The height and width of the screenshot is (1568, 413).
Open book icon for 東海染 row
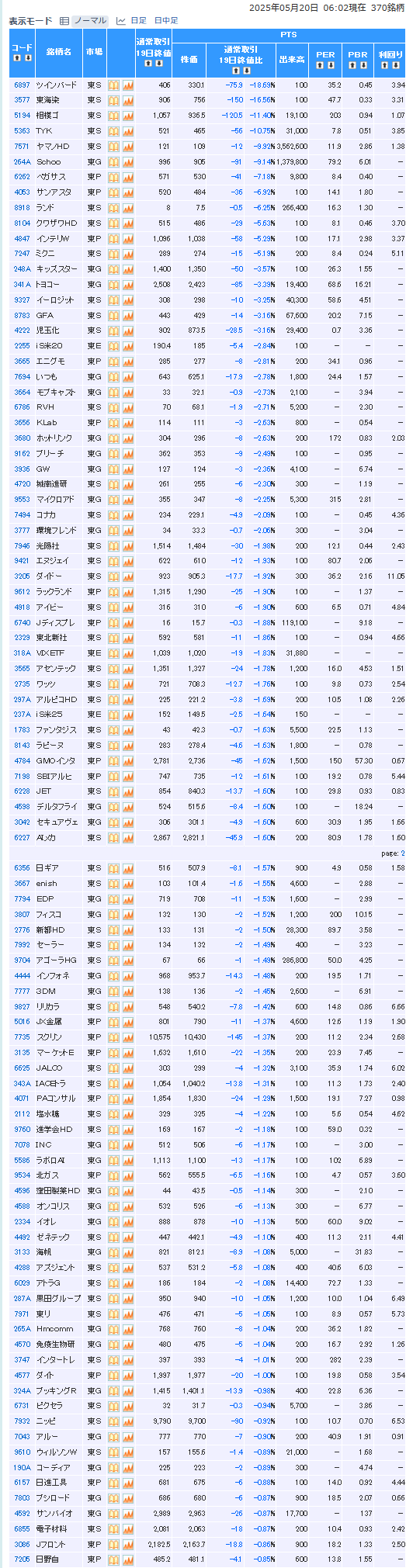[x=113, y=100]
